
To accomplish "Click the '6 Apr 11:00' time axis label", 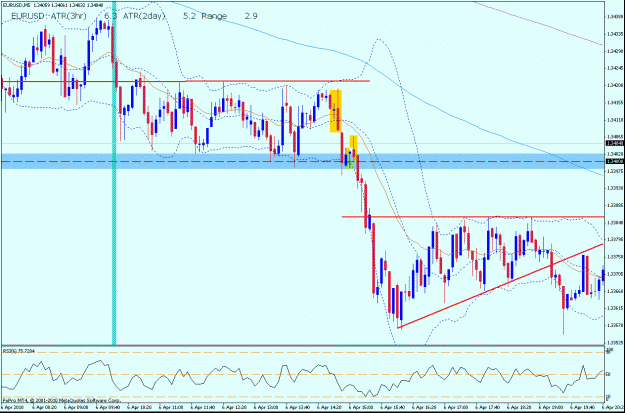I will tap(170, 408).
